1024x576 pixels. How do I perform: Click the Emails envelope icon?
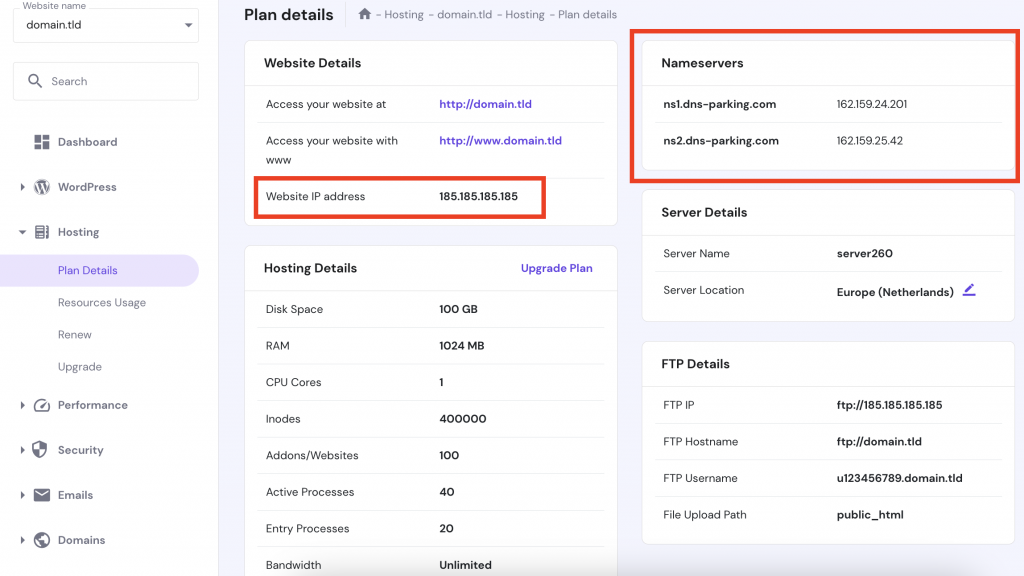click(42, 495)
